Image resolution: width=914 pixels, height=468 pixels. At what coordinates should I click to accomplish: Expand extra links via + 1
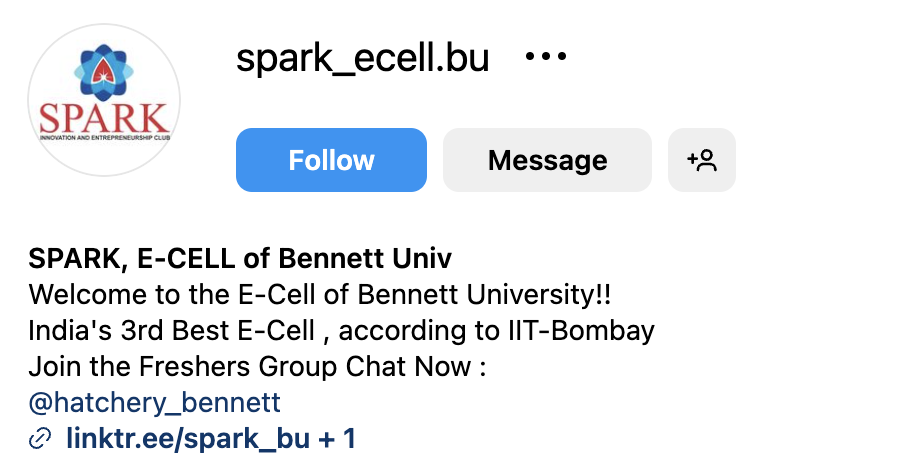coord(337,439)
